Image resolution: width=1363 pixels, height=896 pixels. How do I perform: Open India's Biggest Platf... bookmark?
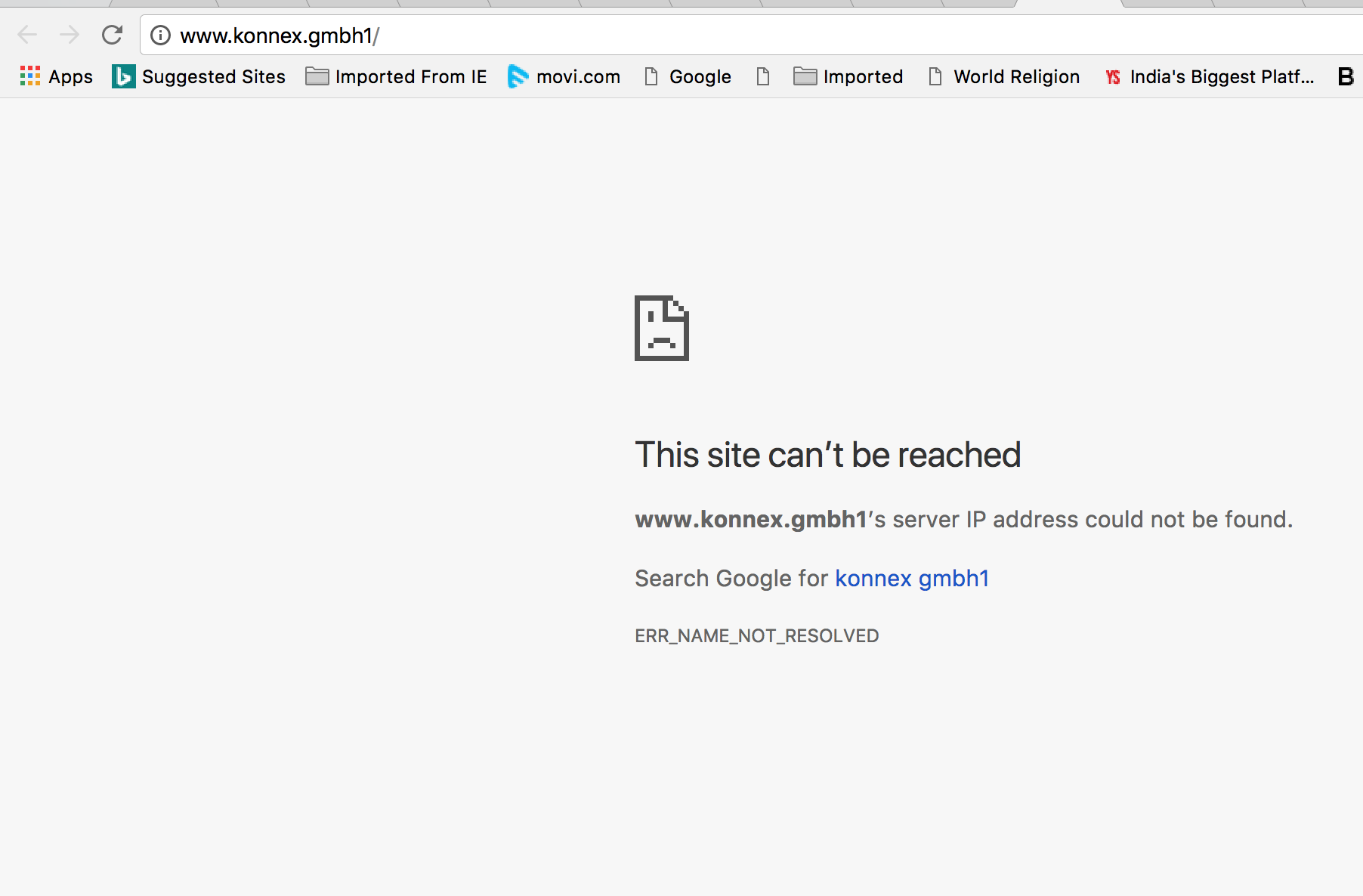(1210, 76)
